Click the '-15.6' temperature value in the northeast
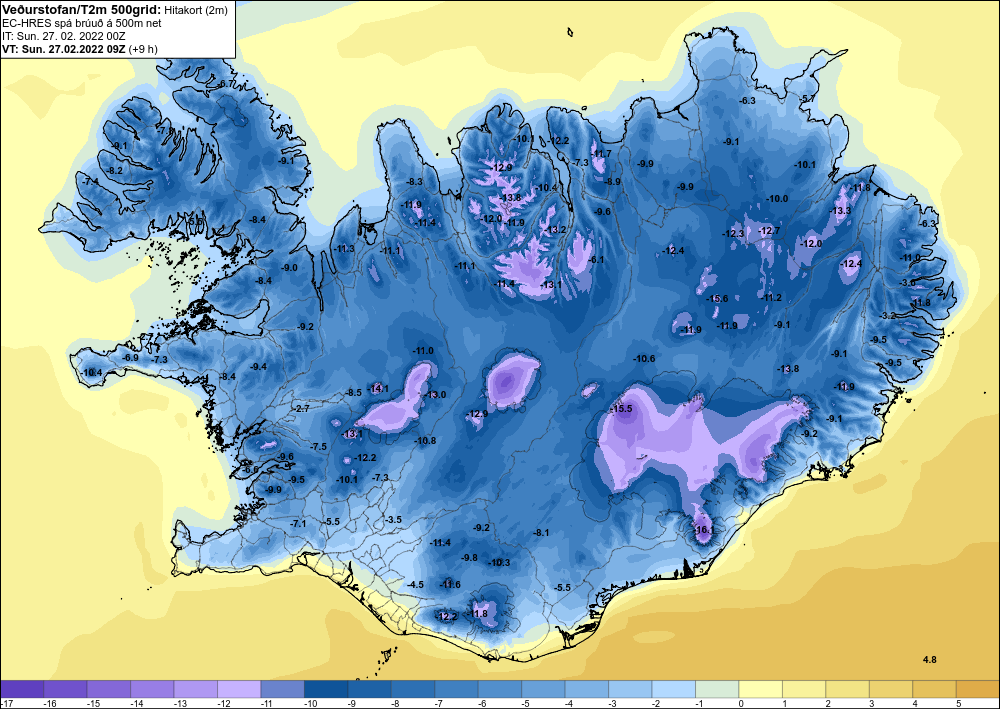 [x=717, y=298]
